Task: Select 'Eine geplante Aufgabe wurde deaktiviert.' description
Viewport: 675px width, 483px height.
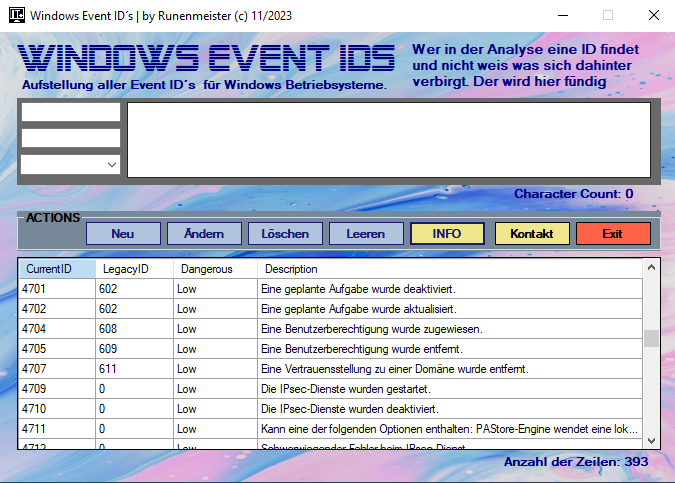Action: 450,289
